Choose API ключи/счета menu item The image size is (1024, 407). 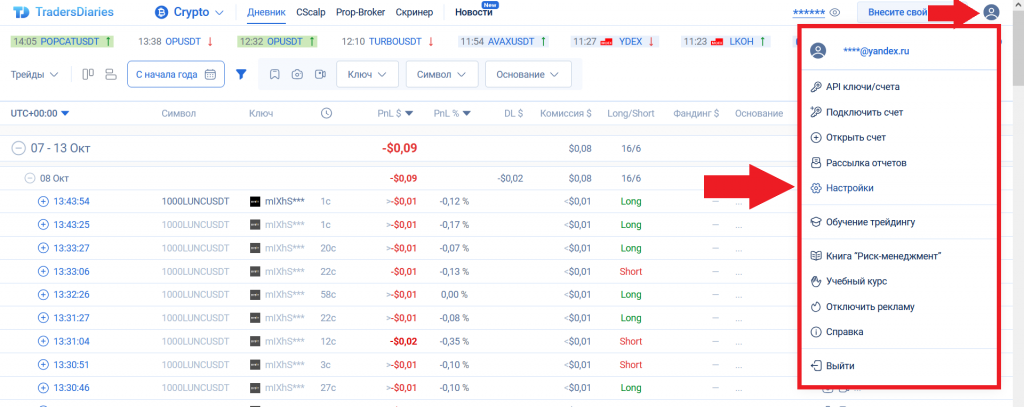tap(861, 86)
